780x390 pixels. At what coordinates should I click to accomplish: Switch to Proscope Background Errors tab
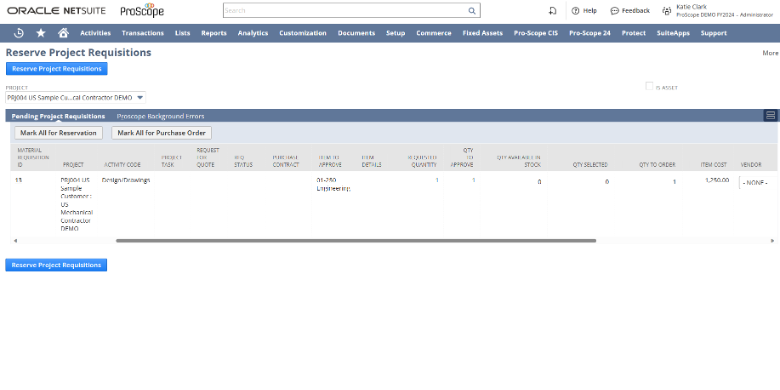[x=160, y=116]
